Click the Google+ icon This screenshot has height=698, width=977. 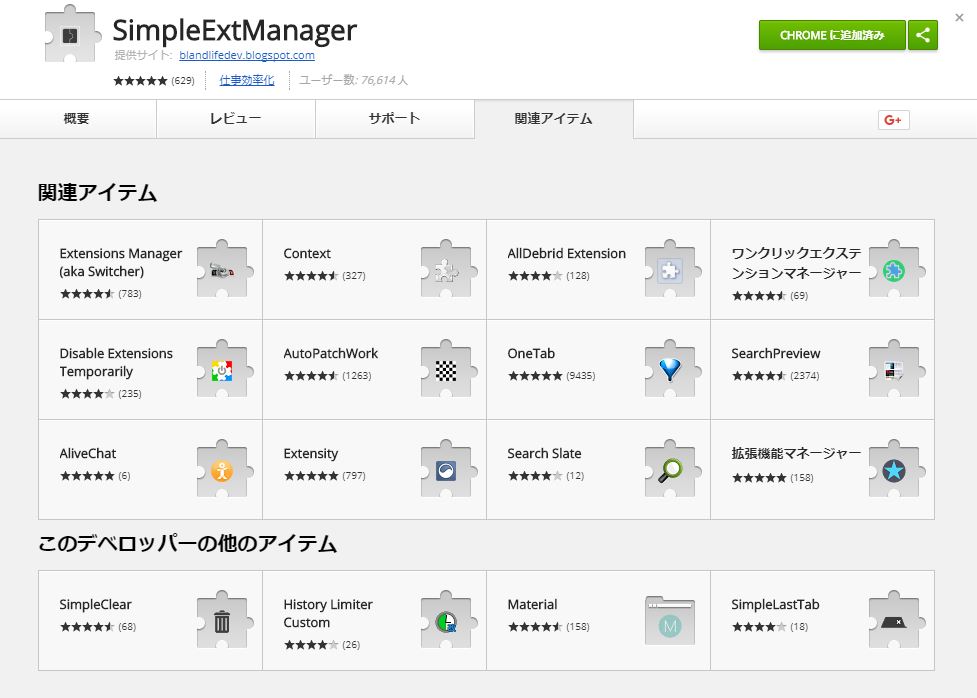tap(894, 120)
